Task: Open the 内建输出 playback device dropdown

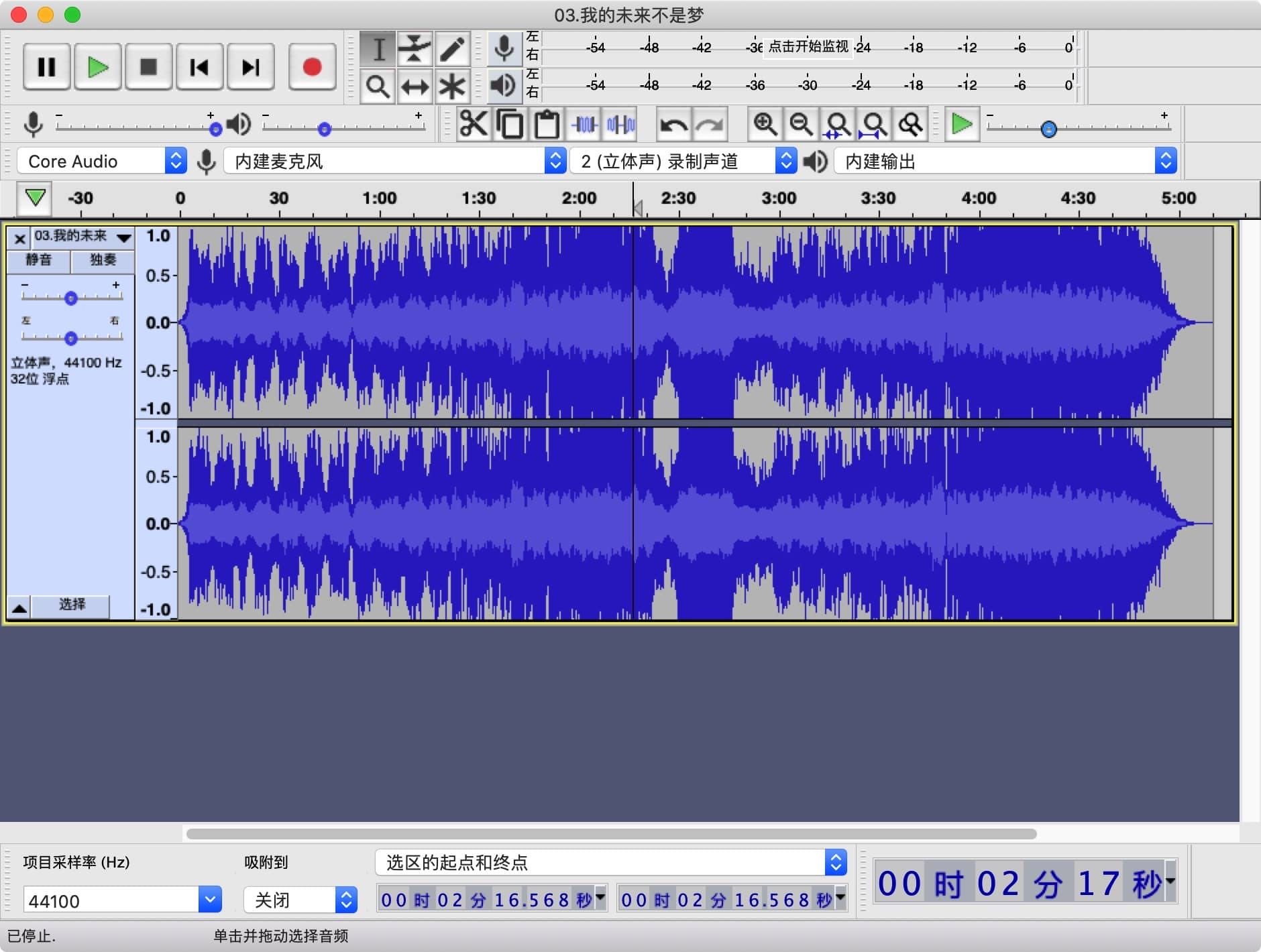Action: tap(1005, 161)
